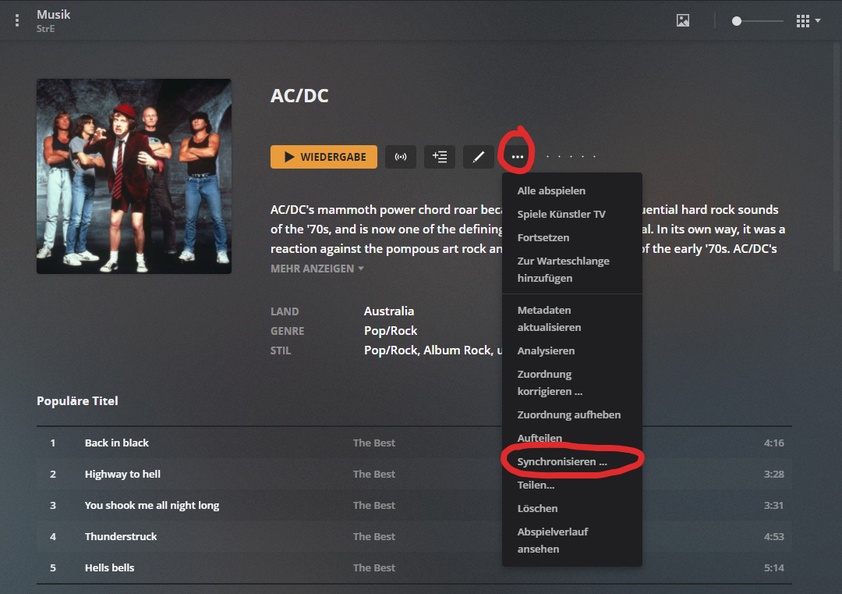
Task: Open The Best album in Back in black row
Action: [x=374, y=443]
